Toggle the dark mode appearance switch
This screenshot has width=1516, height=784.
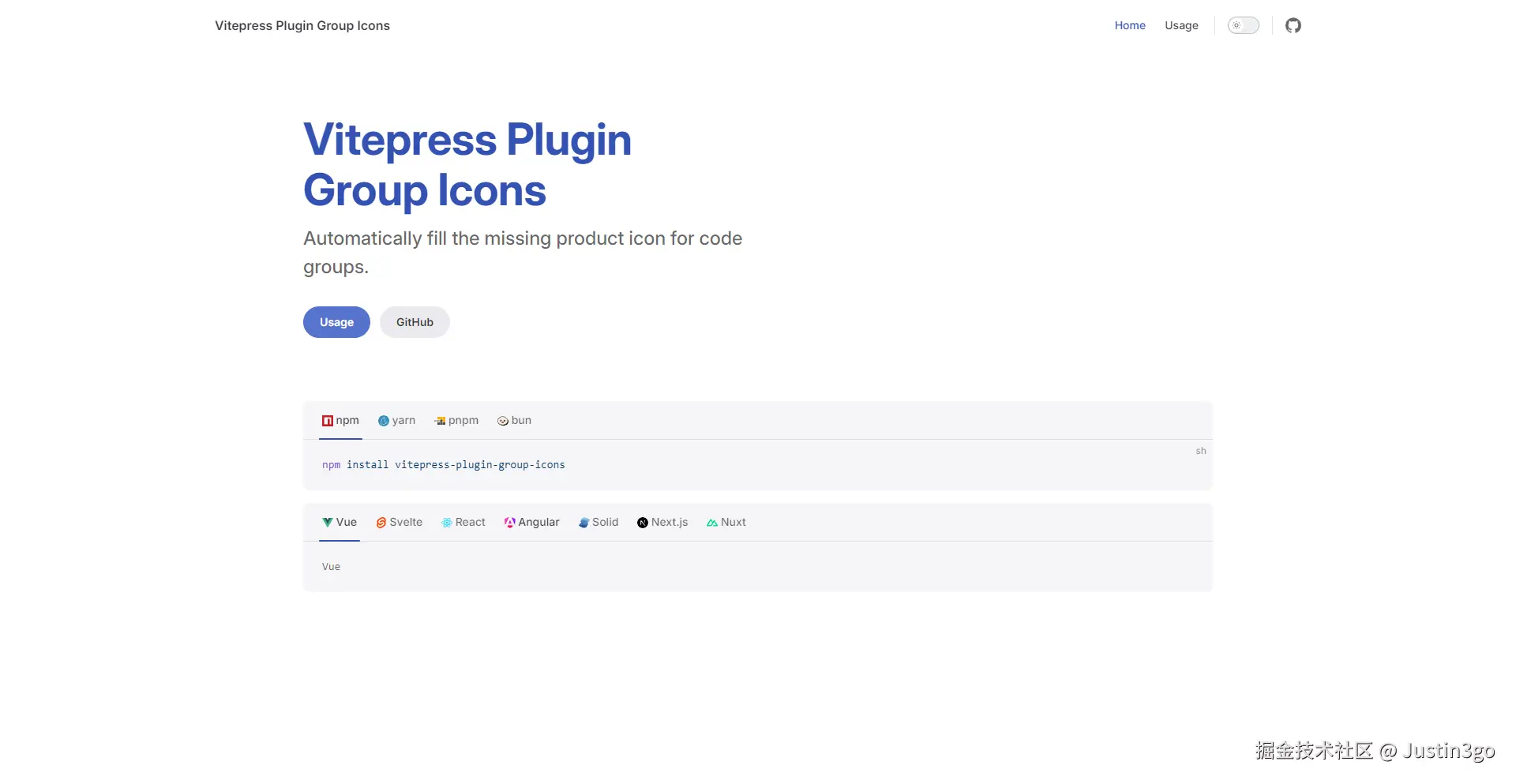1243,25
